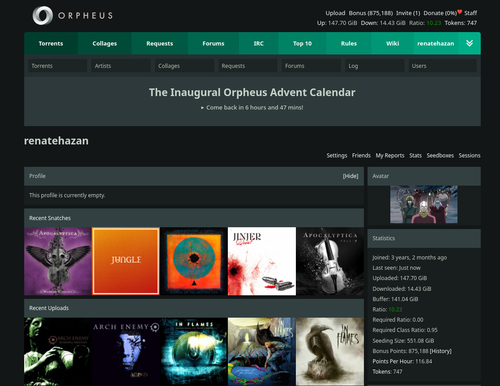500x386 pixels.
Task: Focus the Collages search field
Action: (x=184, y=66)
